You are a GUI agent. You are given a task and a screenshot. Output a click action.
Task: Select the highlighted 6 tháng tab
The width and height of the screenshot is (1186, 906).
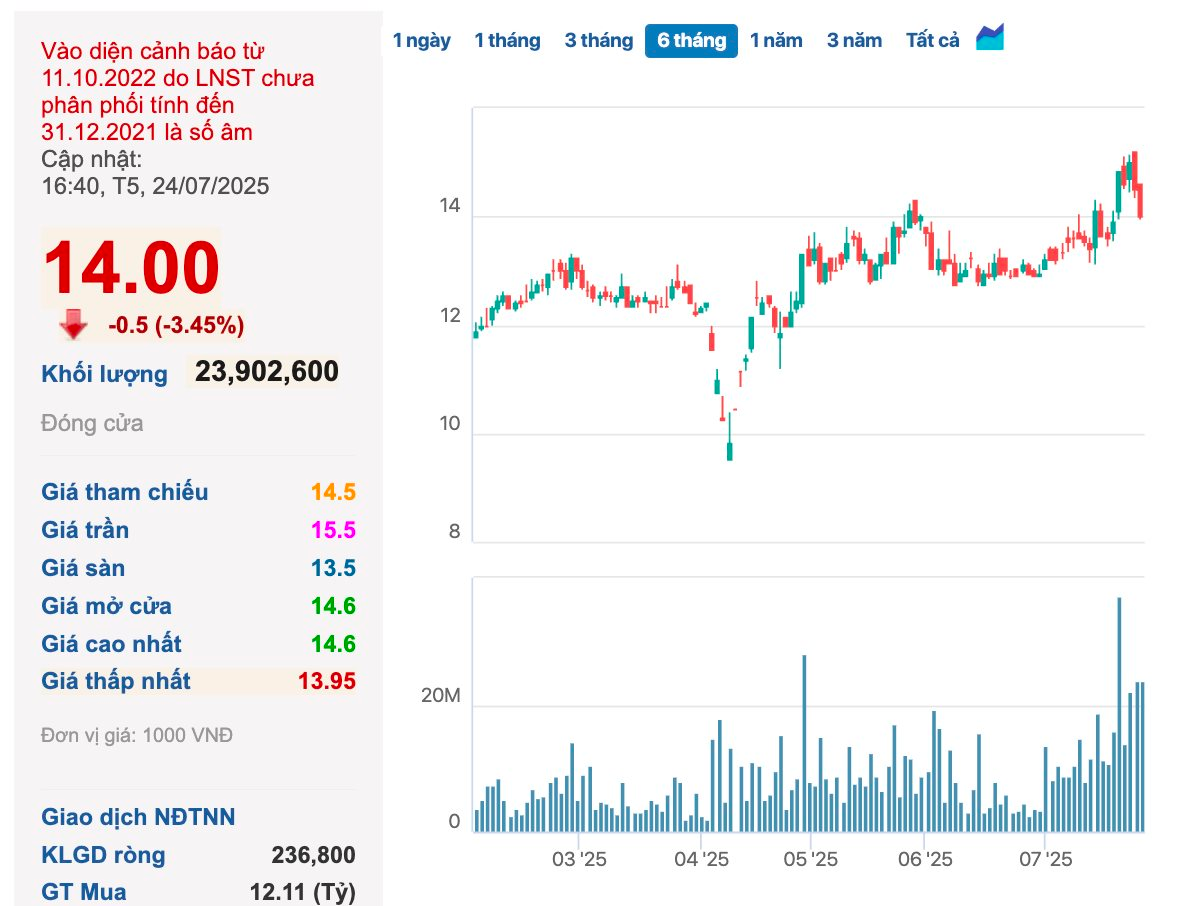pos(691,41)
